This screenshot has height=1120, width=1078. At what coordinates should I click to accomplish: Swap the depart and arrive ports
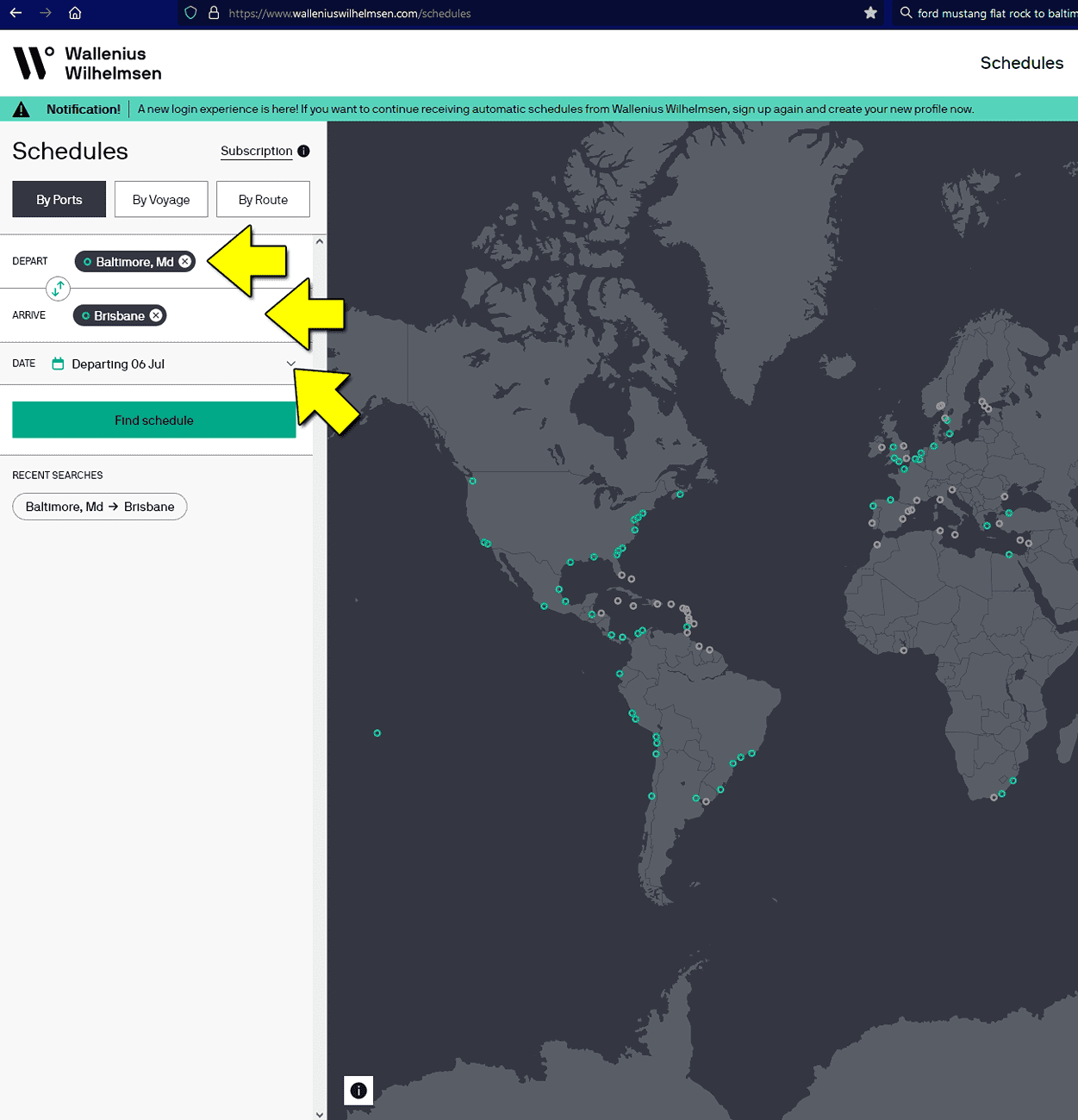[58, 289]
